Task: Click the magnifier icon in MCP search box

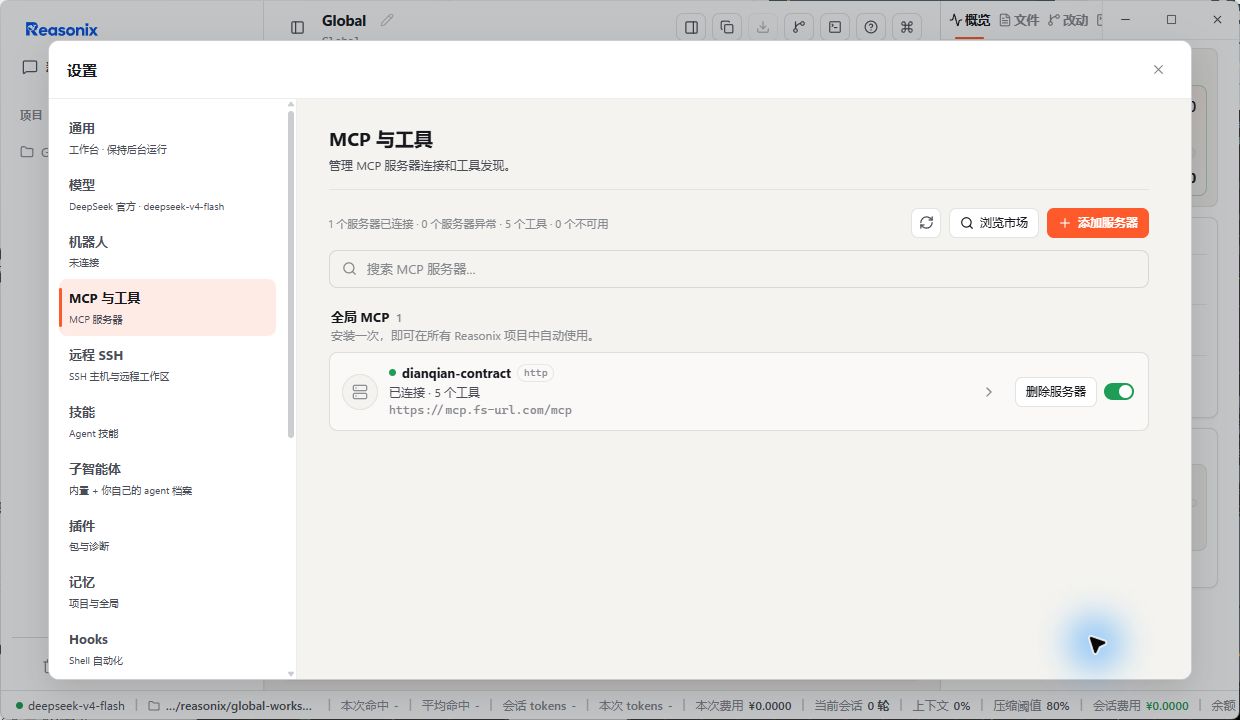Action: click(x=350, y=269)
